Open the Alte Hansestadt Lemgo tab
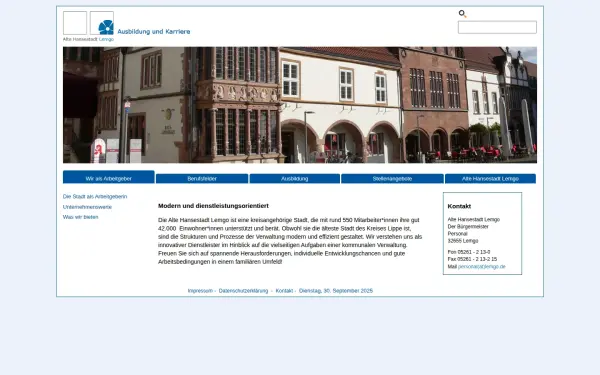Screen dimensions: 600x375 coord(490,179)
